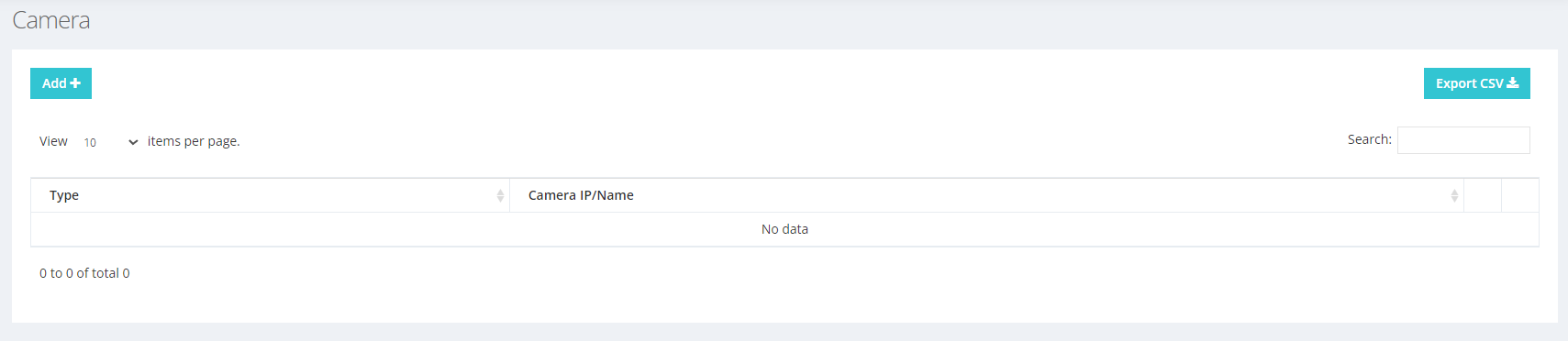Click the download icon on Export CSV
The height and width of the screenshot is (341, 1568).
tap(1513, 82)
